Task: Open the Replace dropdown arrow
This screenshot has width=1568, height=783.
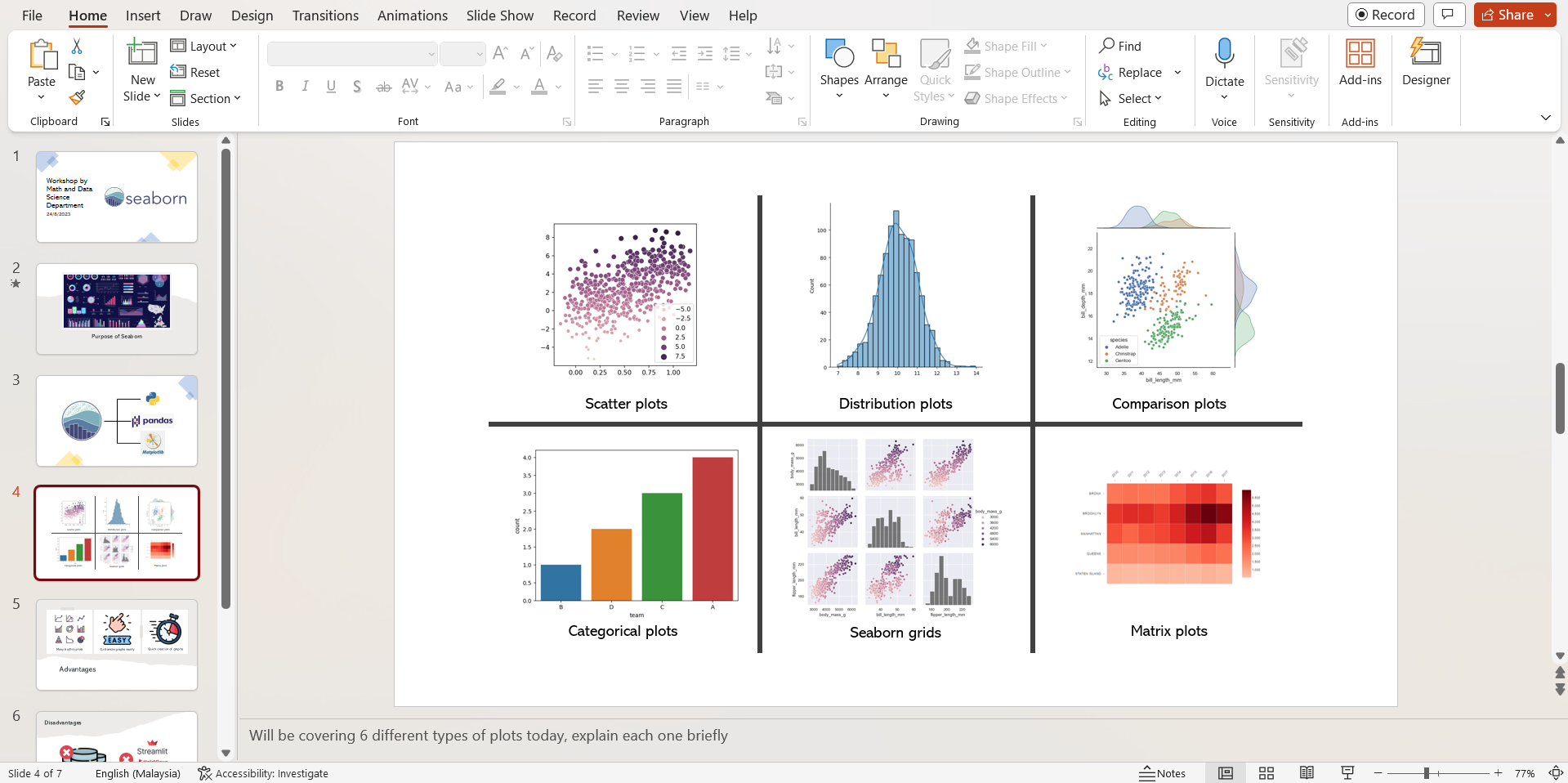Action: (x=1177, y=73)
